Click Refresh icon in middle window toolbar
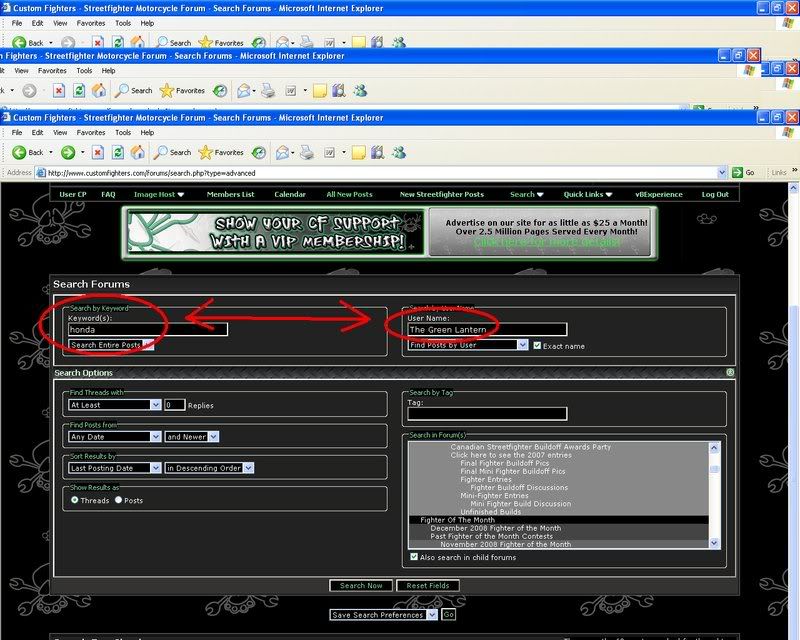 coord(79,91)
